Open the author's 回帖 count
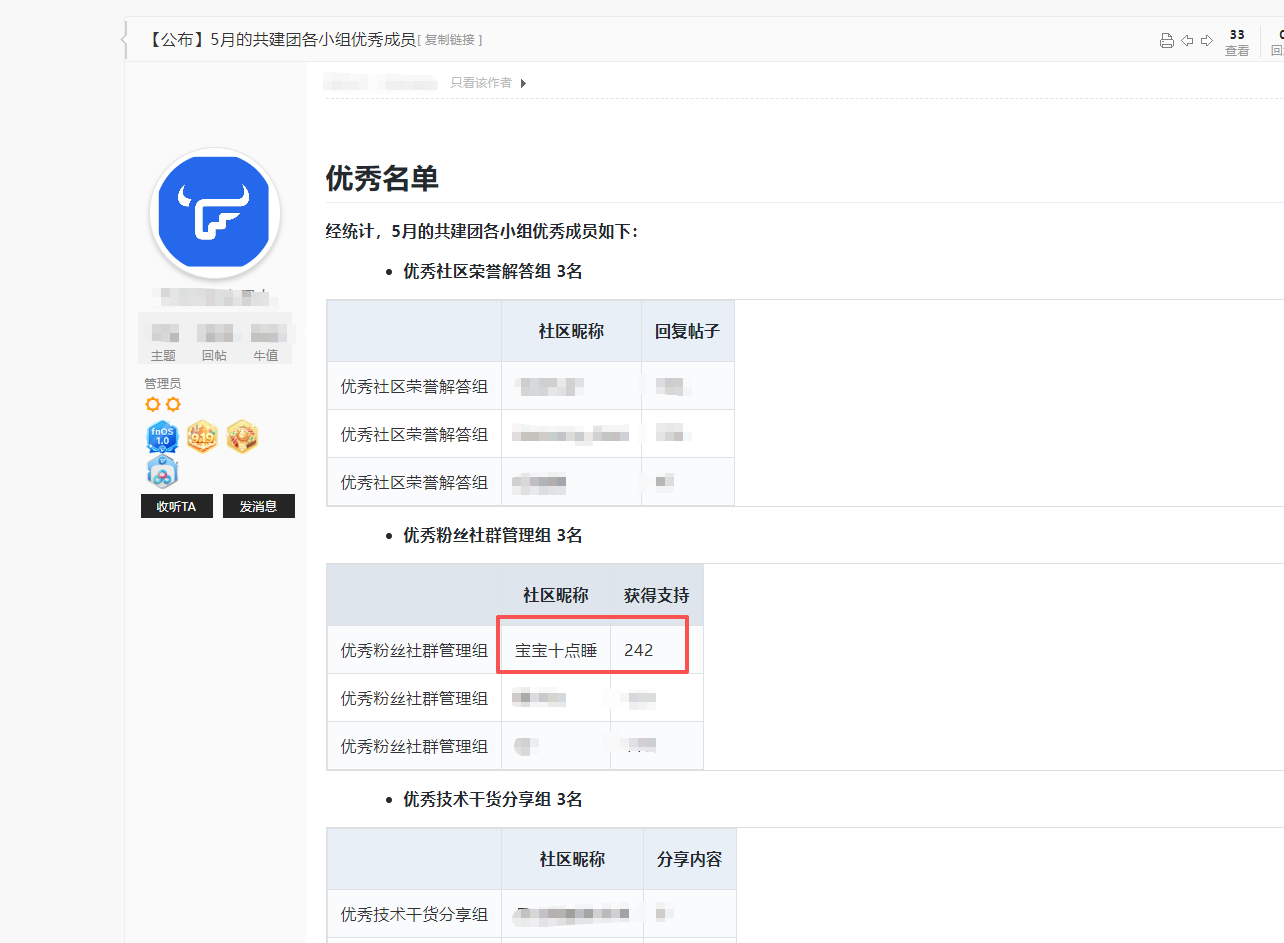 point(214,343)
